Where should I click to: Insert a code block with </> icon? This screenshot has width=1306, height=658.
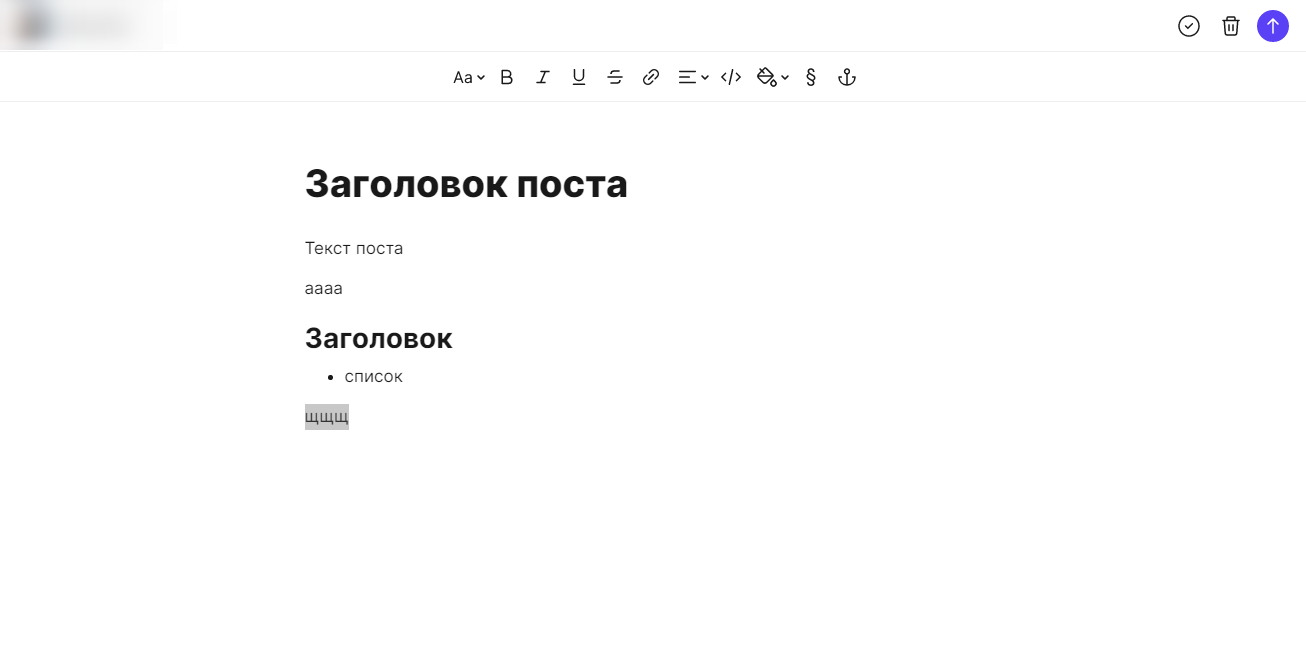point(731,77)
